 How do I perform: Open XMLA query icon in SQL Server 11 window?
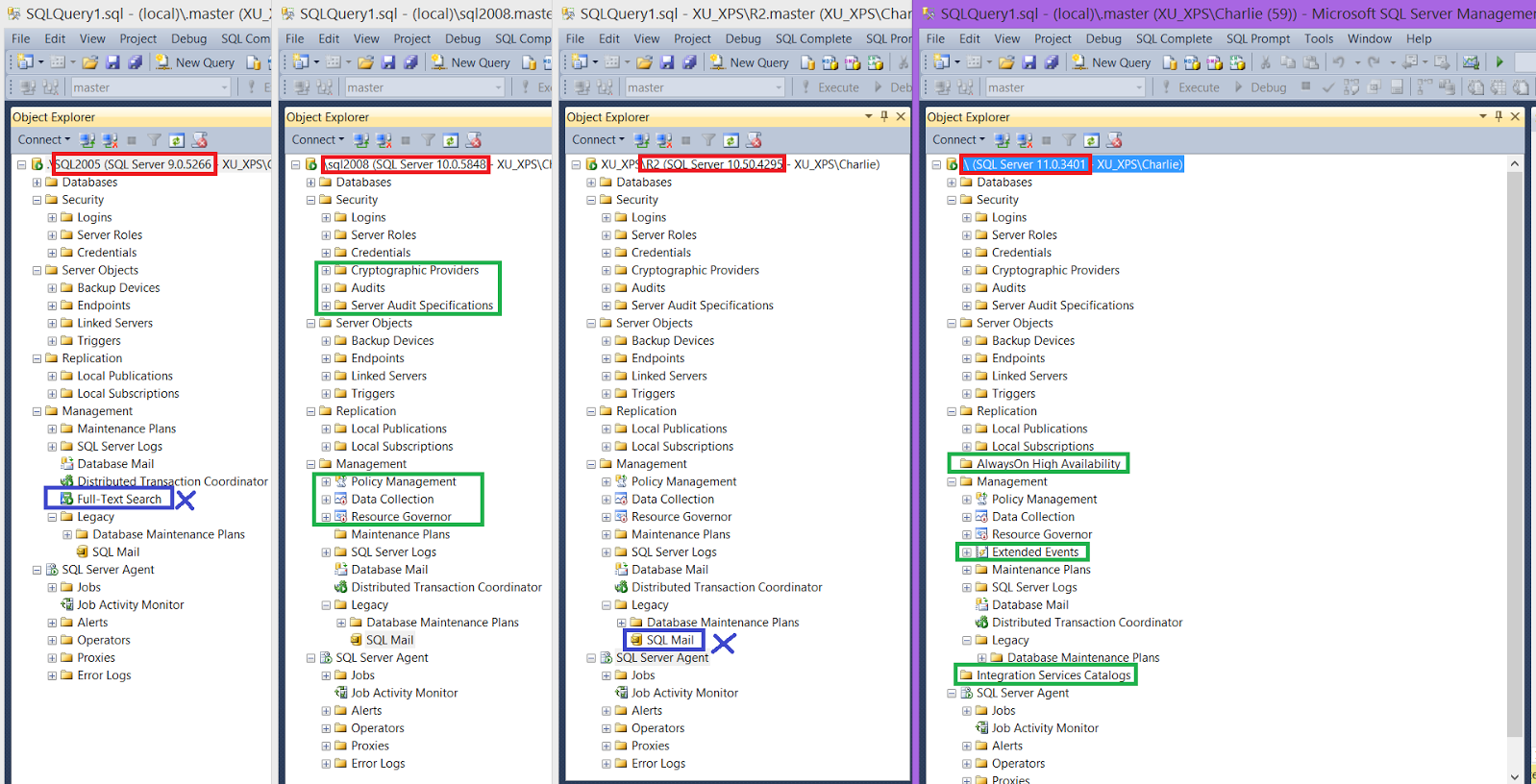click(x=1237, y=62)
